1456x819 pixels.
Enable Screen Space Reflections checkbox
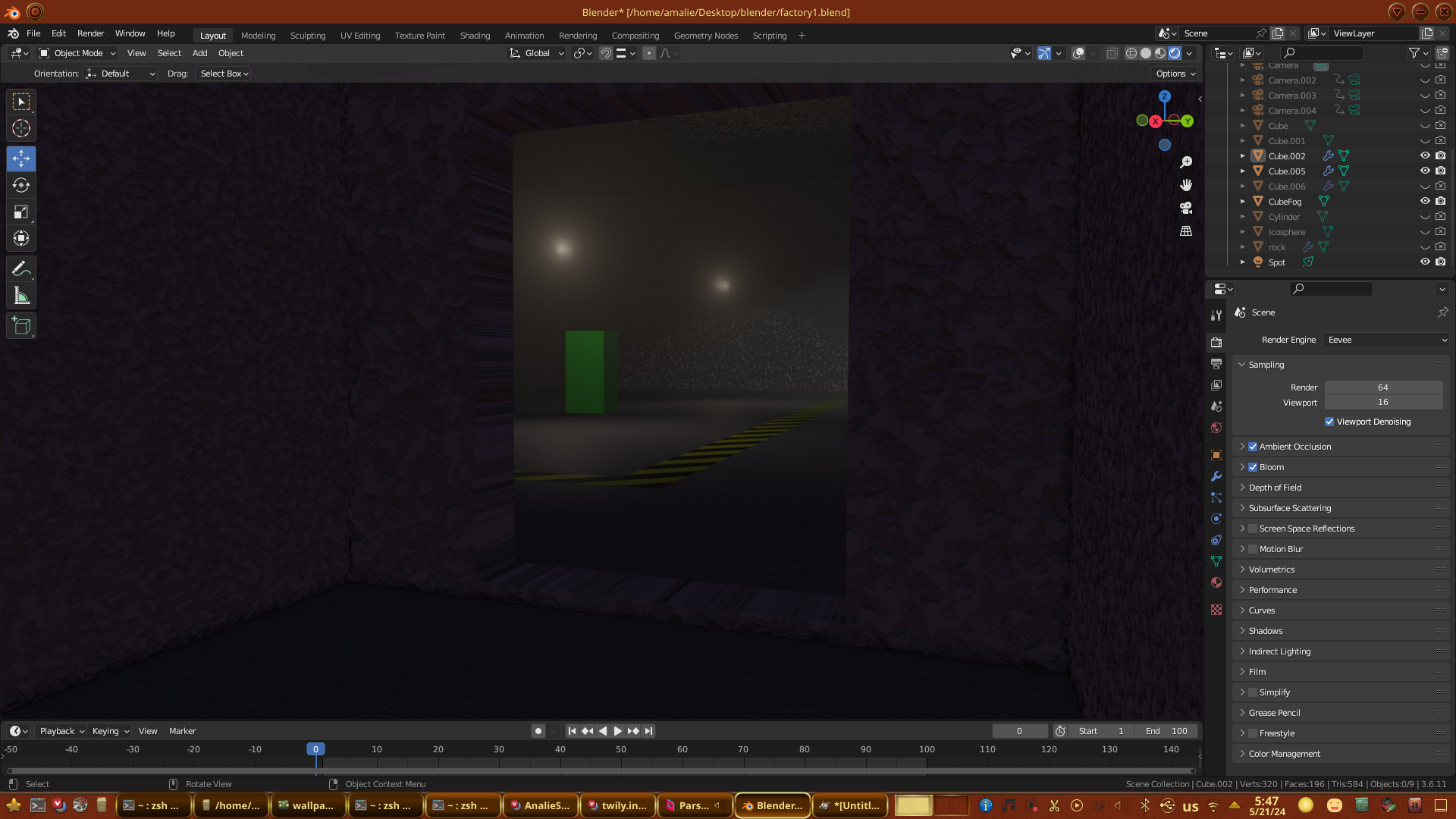pos(1253,529)
